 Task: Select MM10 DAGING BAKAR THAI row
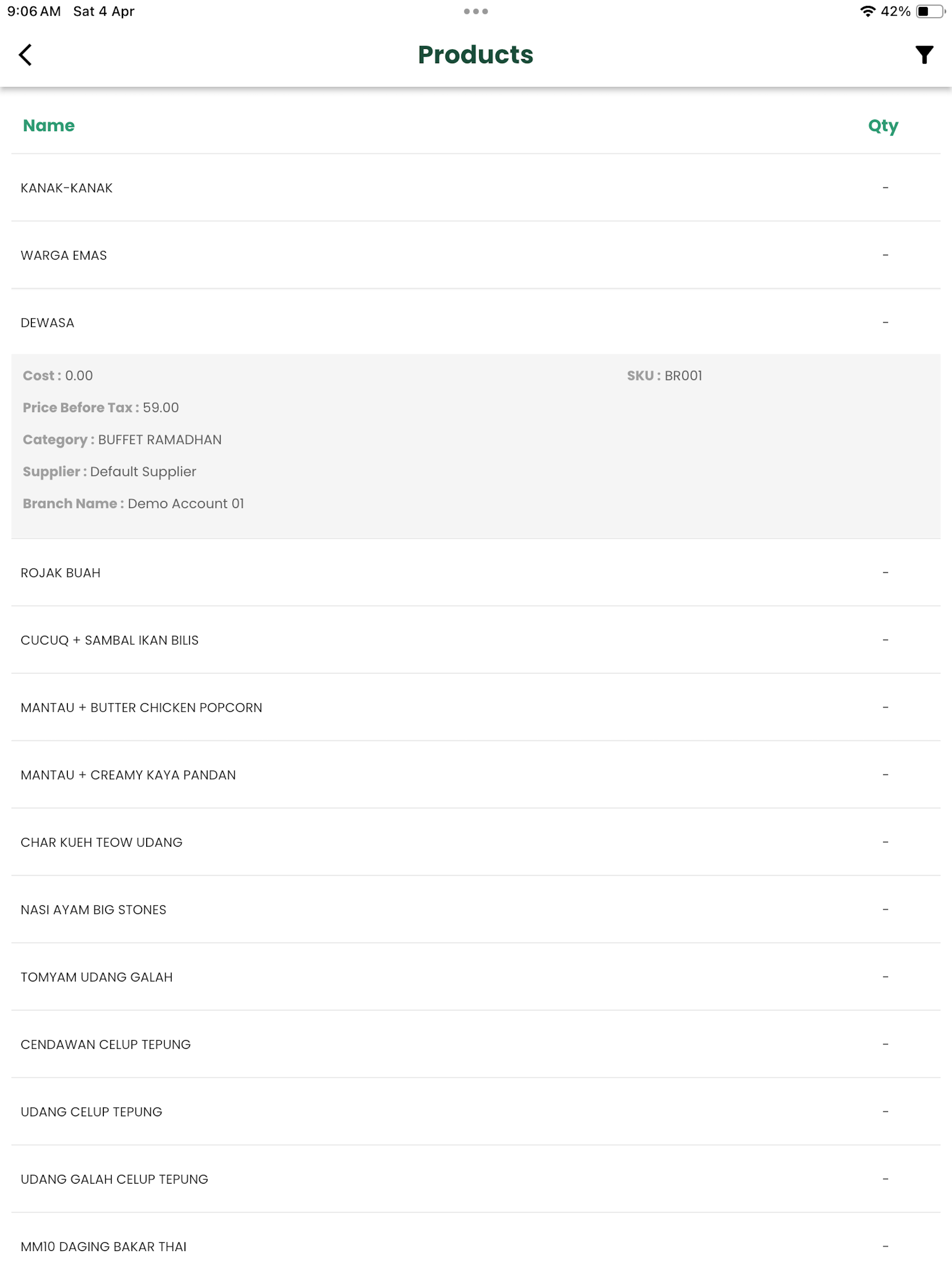[x=476, y=1244]
